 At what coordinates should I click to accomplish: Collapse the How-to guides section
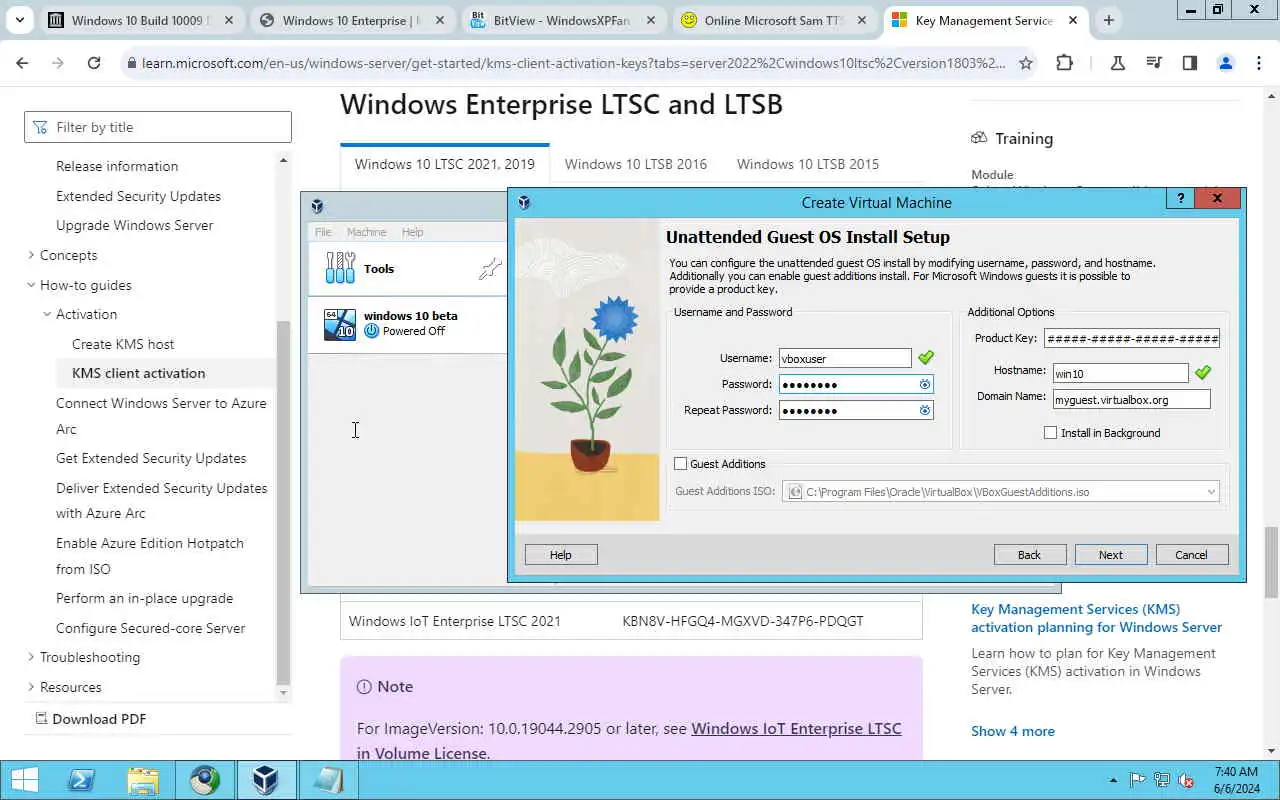(31, 285)
